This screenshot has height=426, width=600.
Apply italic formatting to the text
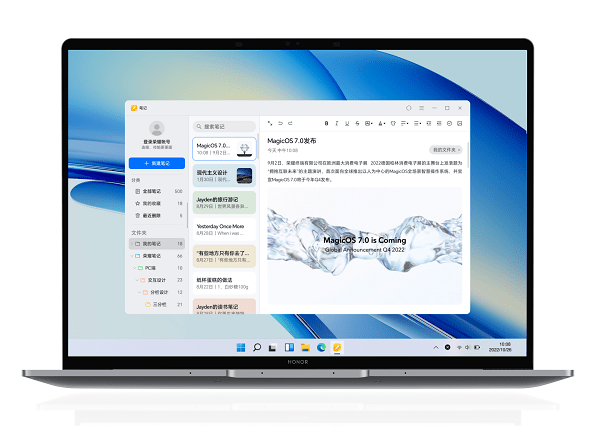(x=338, y=123)
